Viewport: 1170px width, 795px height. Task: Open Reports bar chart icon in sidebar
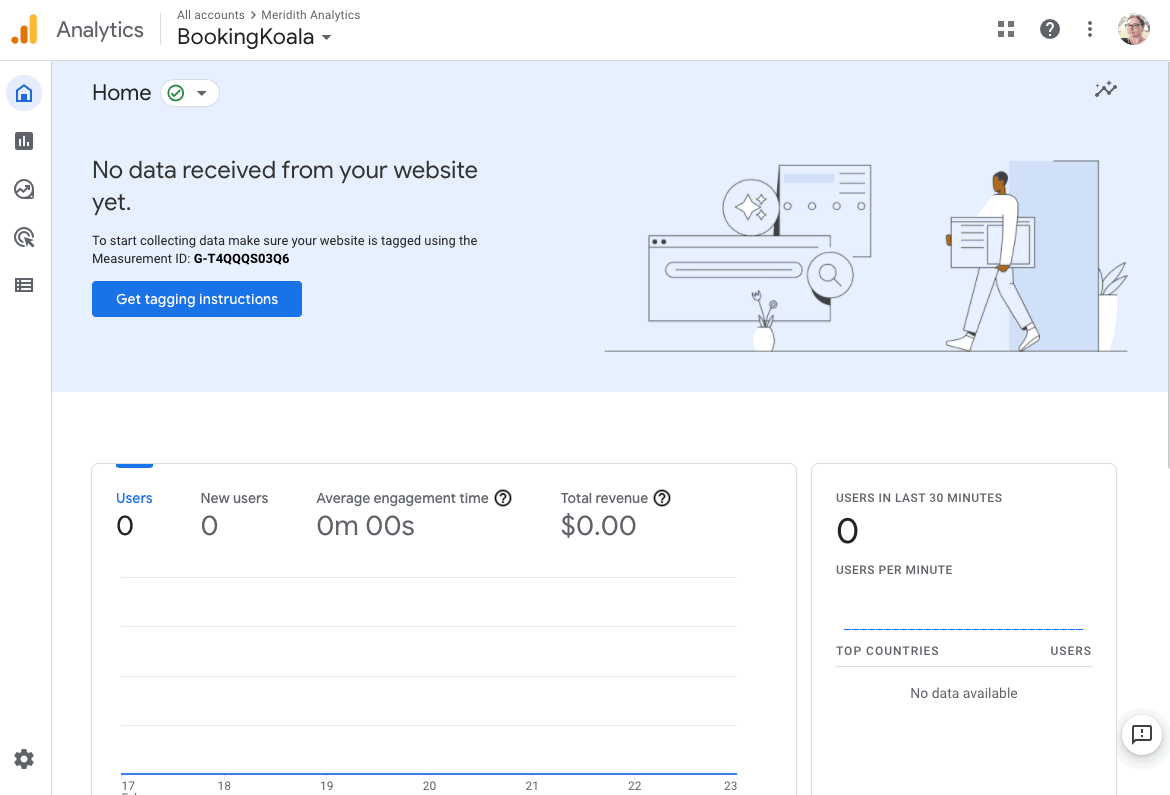tap(24, 141)
